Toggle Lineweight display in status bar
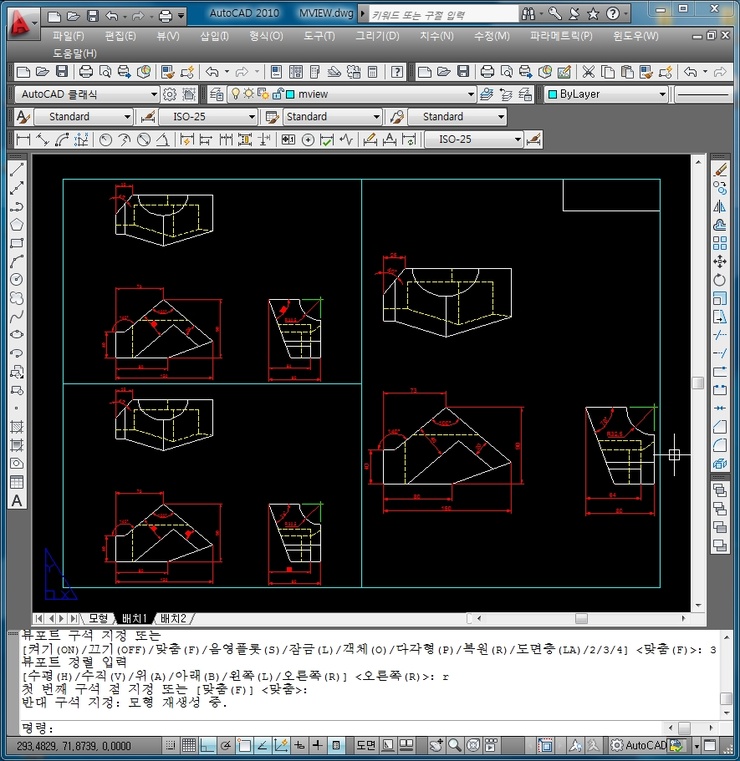The height and width of the screenshot is (761, 740). point(317,745)
